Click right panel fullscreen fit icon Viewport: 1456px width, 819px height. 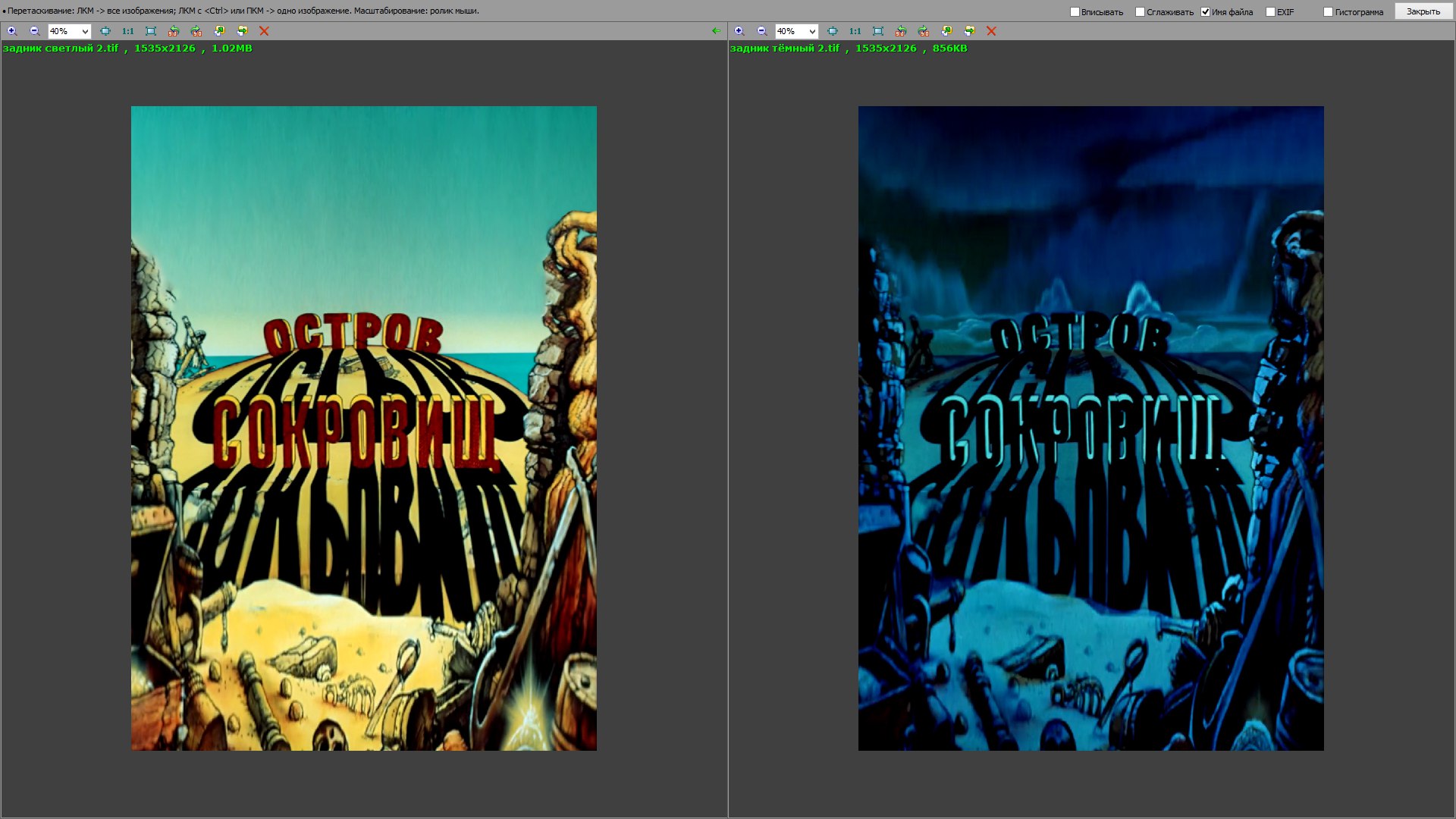coord(878,31)
